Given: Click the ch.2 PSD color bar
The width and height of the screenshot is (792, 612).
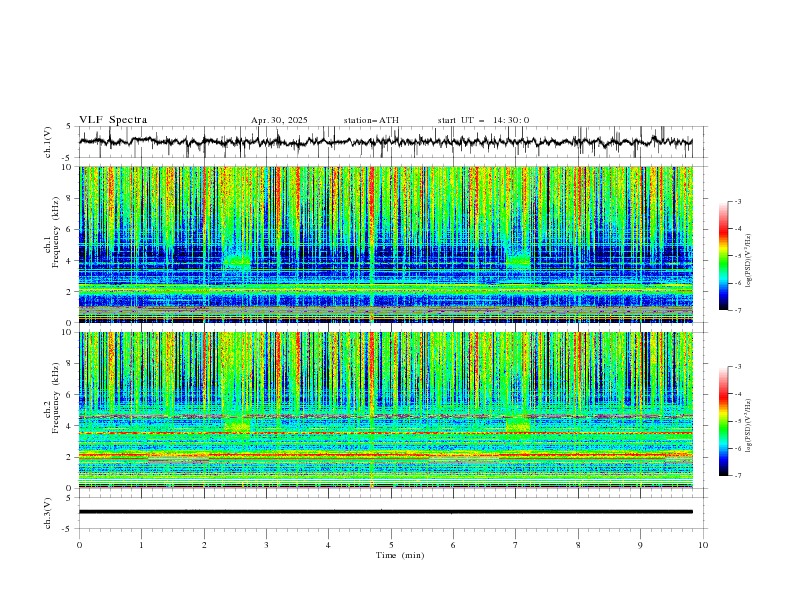Looking at the screenshot, I should (x=723, y=421).
